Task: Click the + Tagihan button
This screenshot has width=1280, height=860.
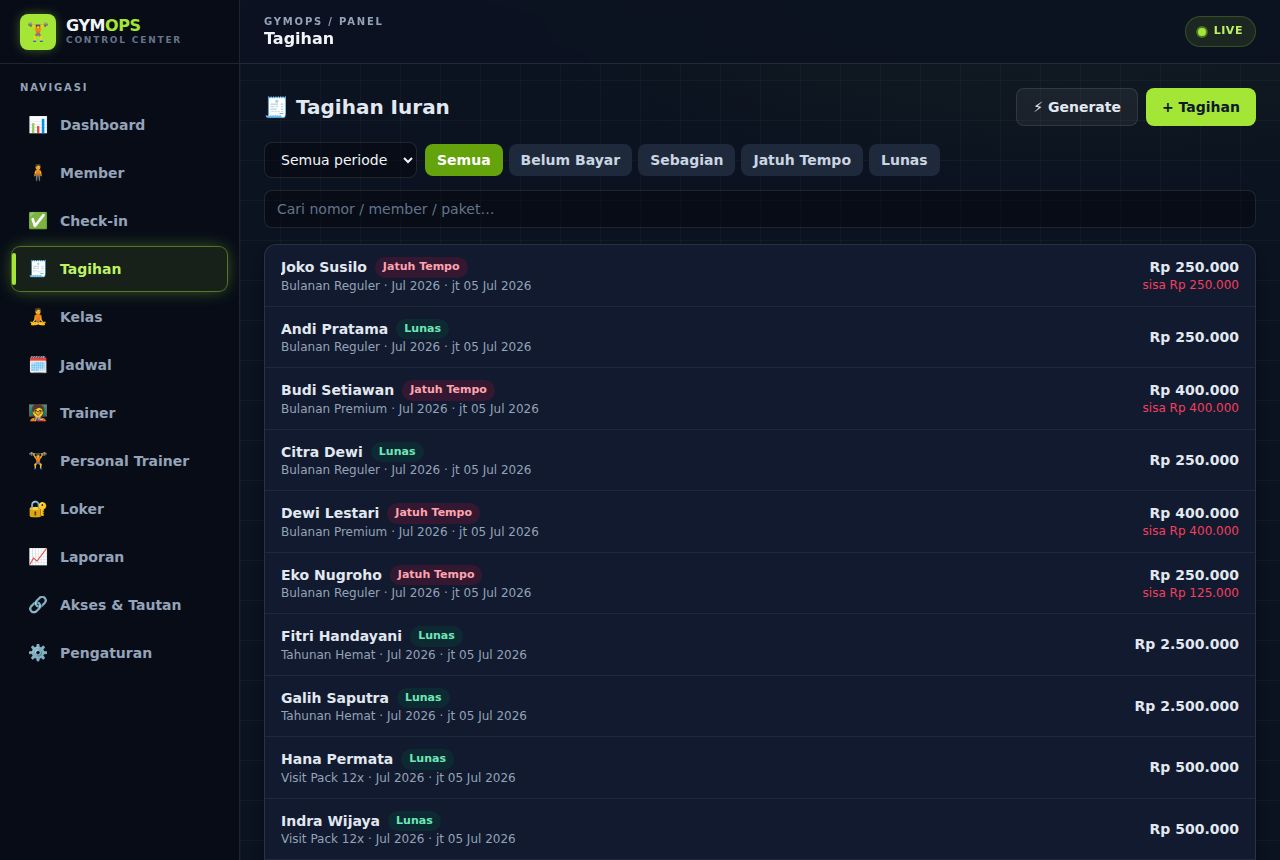Action: click(x=1201, y=107)
